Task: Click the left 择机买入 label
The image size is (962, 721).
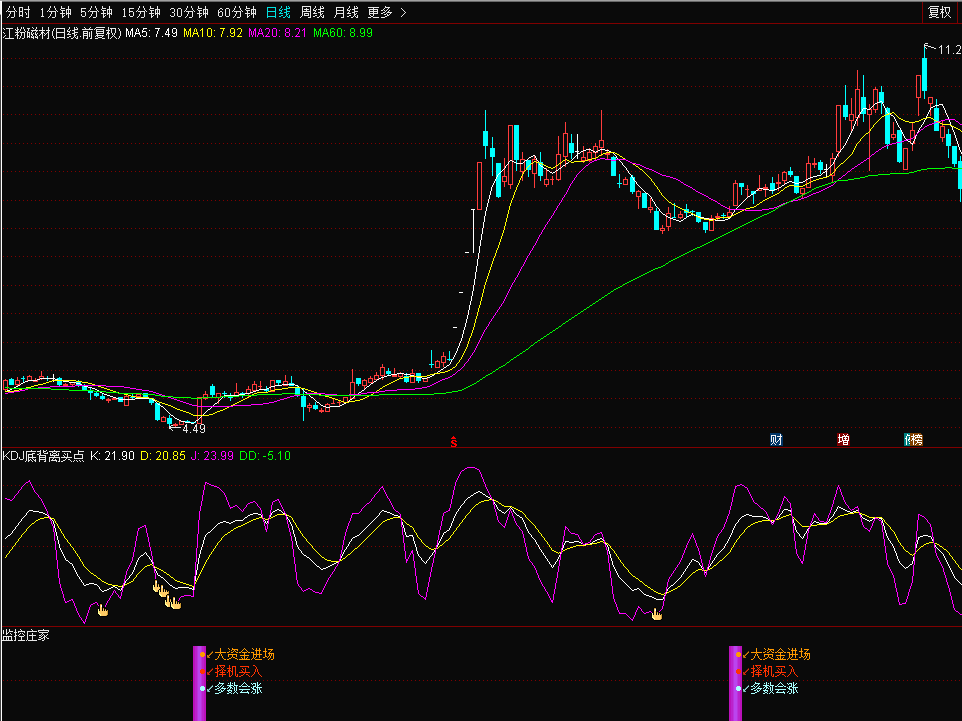Action: click(x=238, y=672)
